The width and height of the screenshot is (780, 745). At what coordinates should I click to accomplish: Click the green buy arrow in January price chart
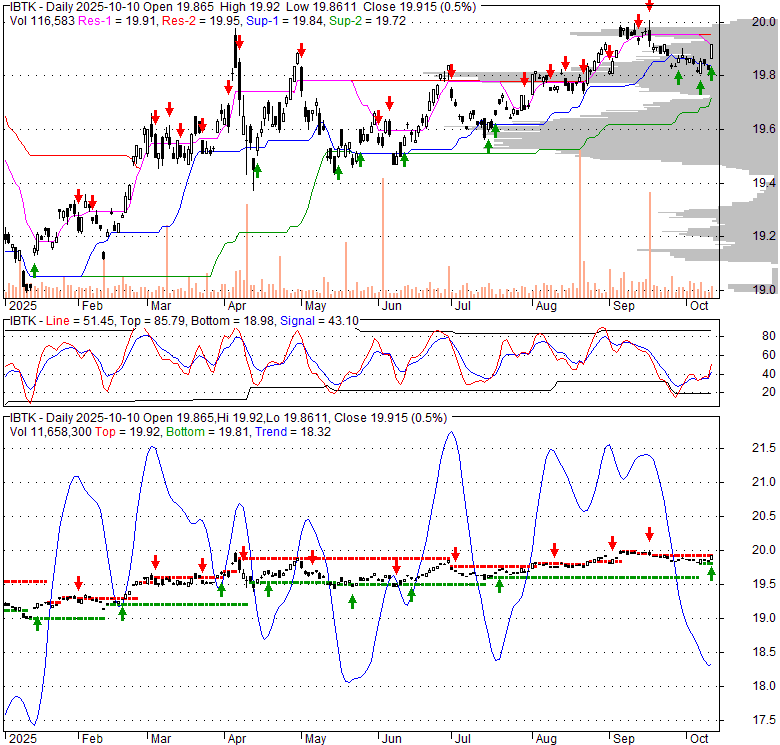coord(34,269)
